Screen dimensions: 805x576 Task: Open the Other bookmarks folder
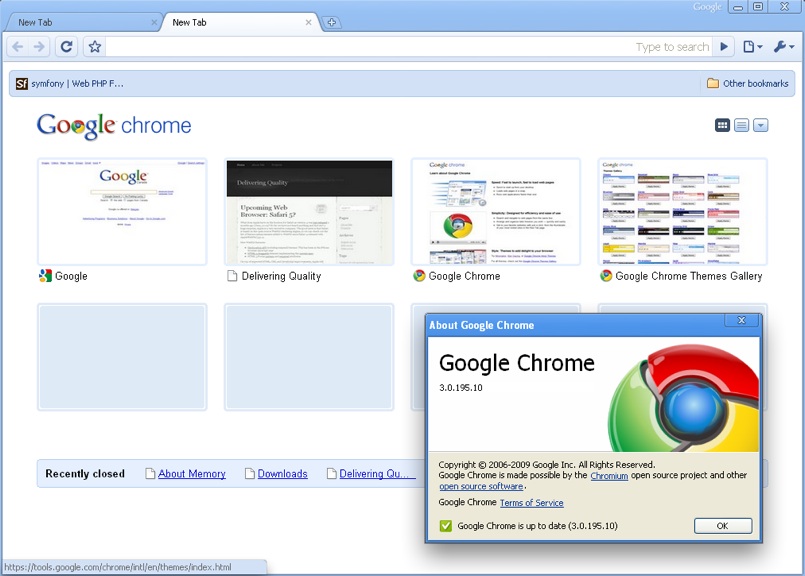[x=747, y=83]
